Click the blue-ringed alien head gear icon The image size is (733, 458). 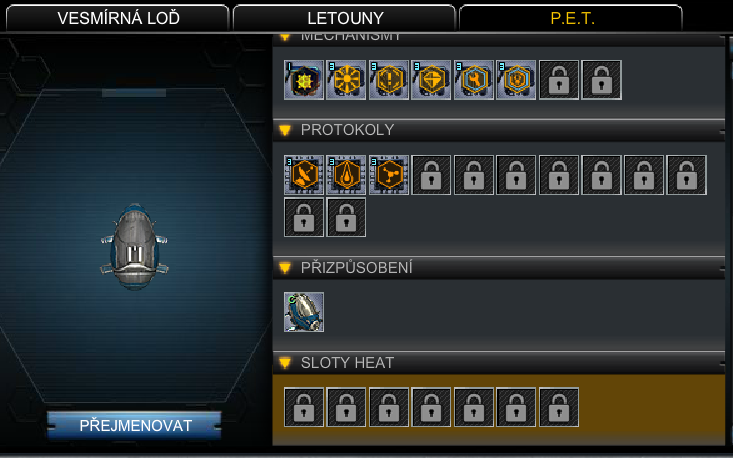[516, 80]
